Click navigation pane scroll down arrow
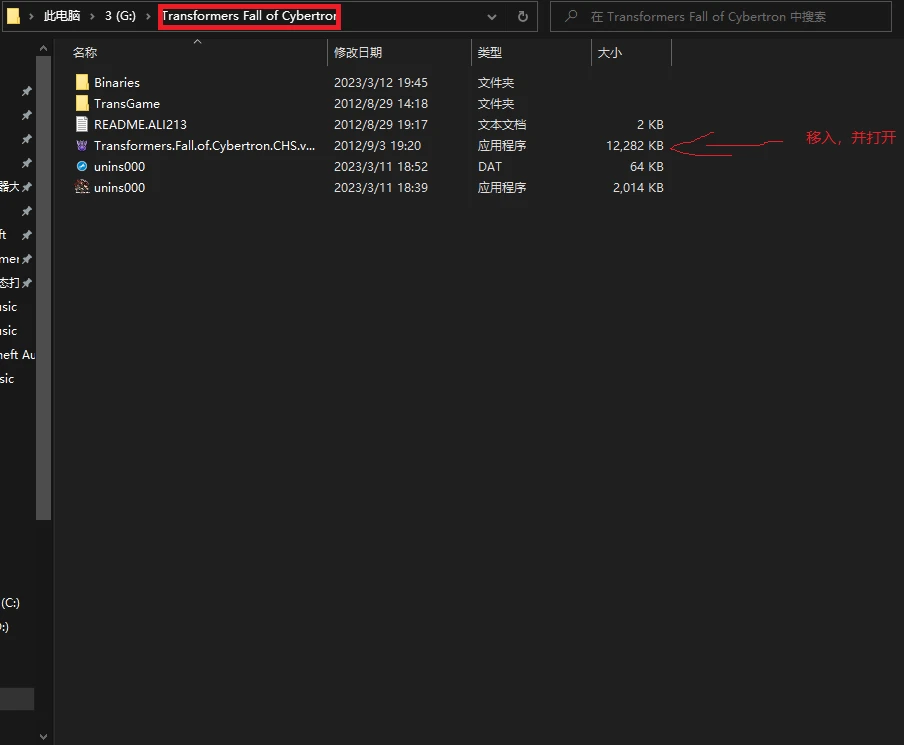 [x=43, y=736]
